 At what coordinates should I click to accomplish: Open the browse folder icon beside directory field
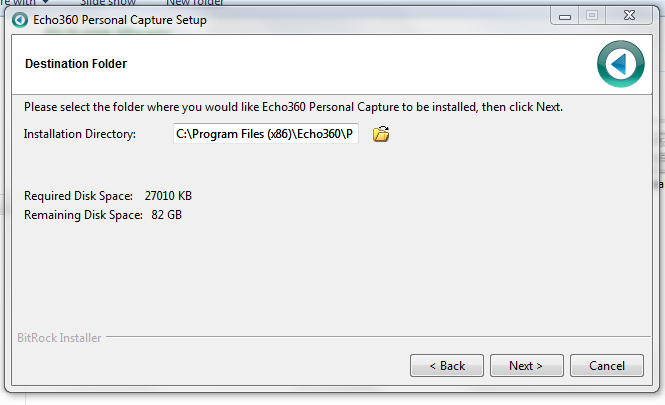pyautogui.click(x=381, y=134)
